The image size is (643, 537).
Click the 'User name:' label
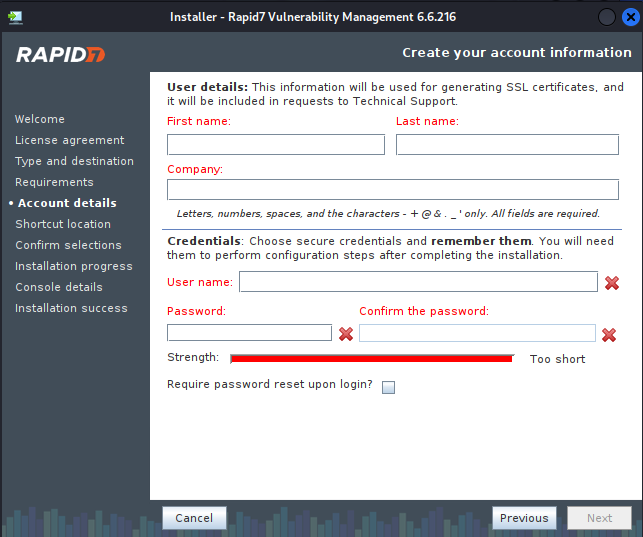(200, 282)
